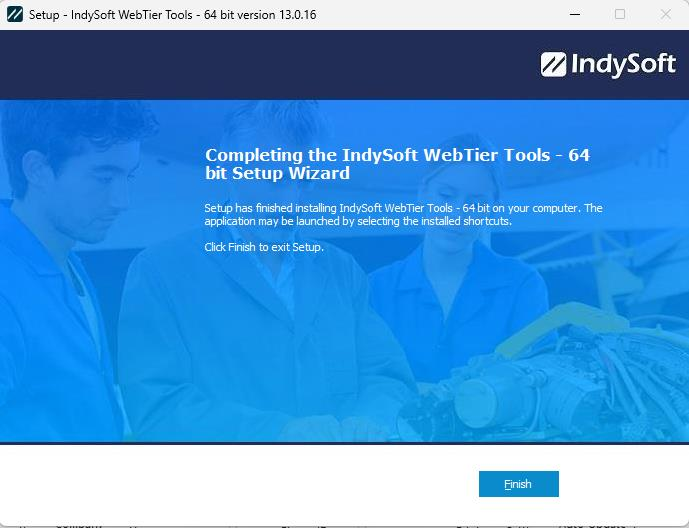
Task: Click the window title 'Setup - IndySoft WebTier Tools'
Action: click(172, 14)
